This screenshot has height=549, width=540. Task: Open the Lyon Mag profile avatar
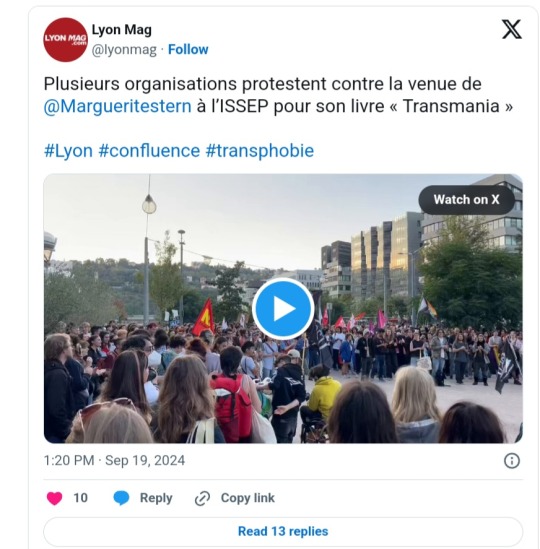point(65,40)
